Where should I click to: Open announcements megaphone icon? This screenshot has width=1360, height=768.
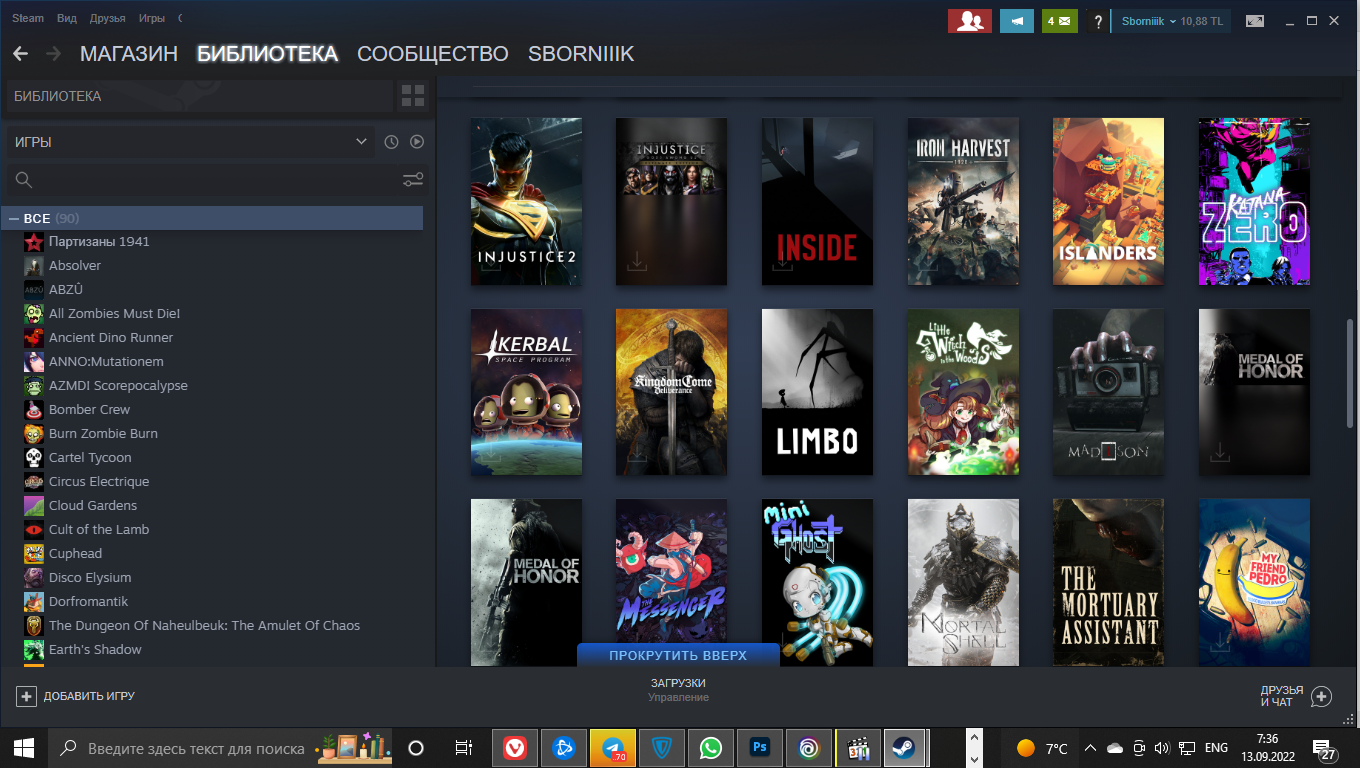point(1017,21)
